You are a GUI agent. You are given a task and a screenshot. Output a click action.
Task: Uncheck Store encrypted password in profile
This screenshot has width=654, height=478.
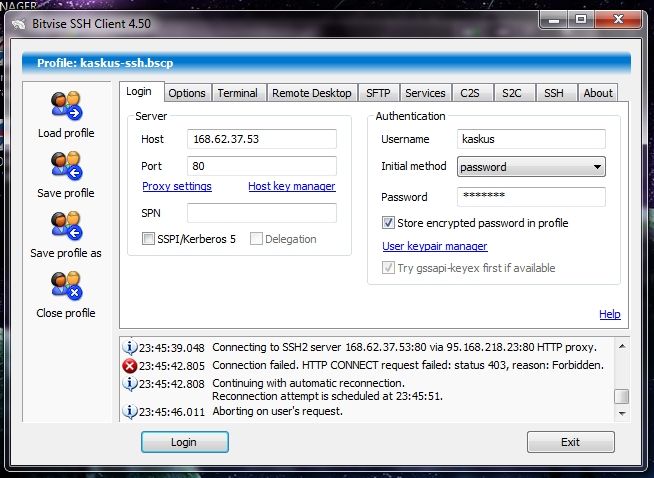tap(388, 223)
